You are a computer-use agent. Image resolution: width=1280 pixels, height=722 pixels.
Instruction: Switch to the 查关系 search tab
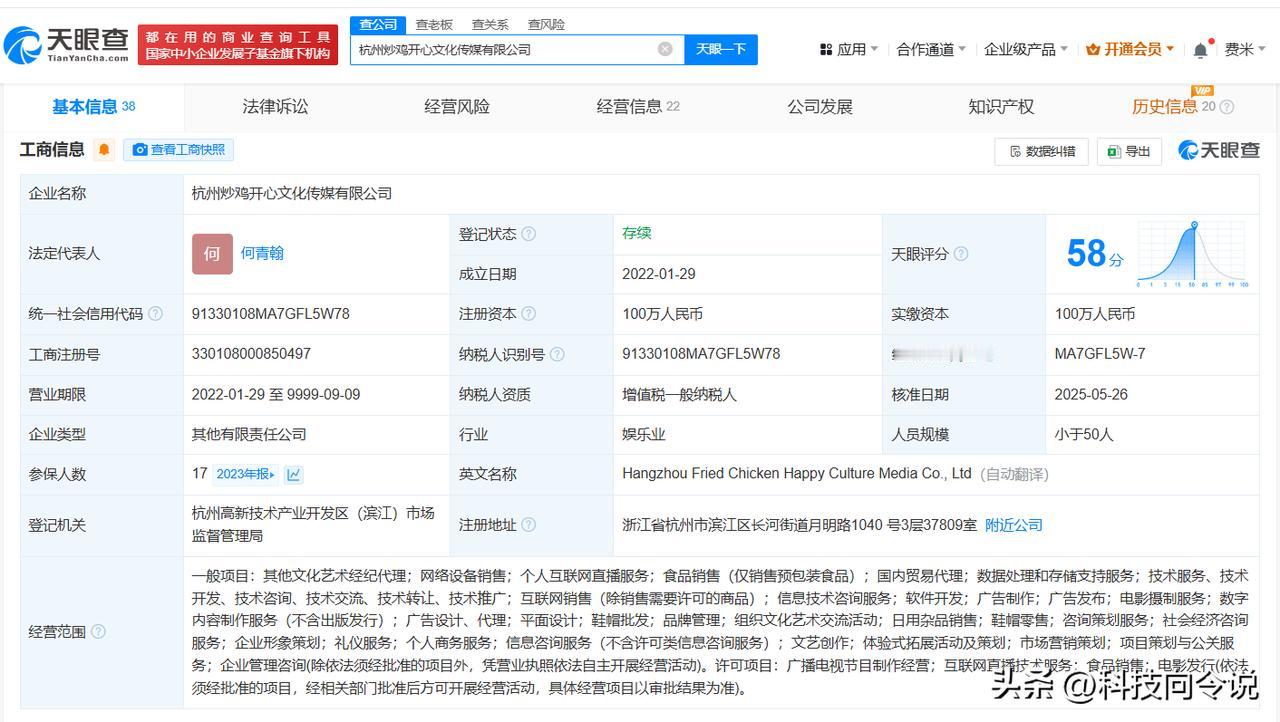point(490,25)
